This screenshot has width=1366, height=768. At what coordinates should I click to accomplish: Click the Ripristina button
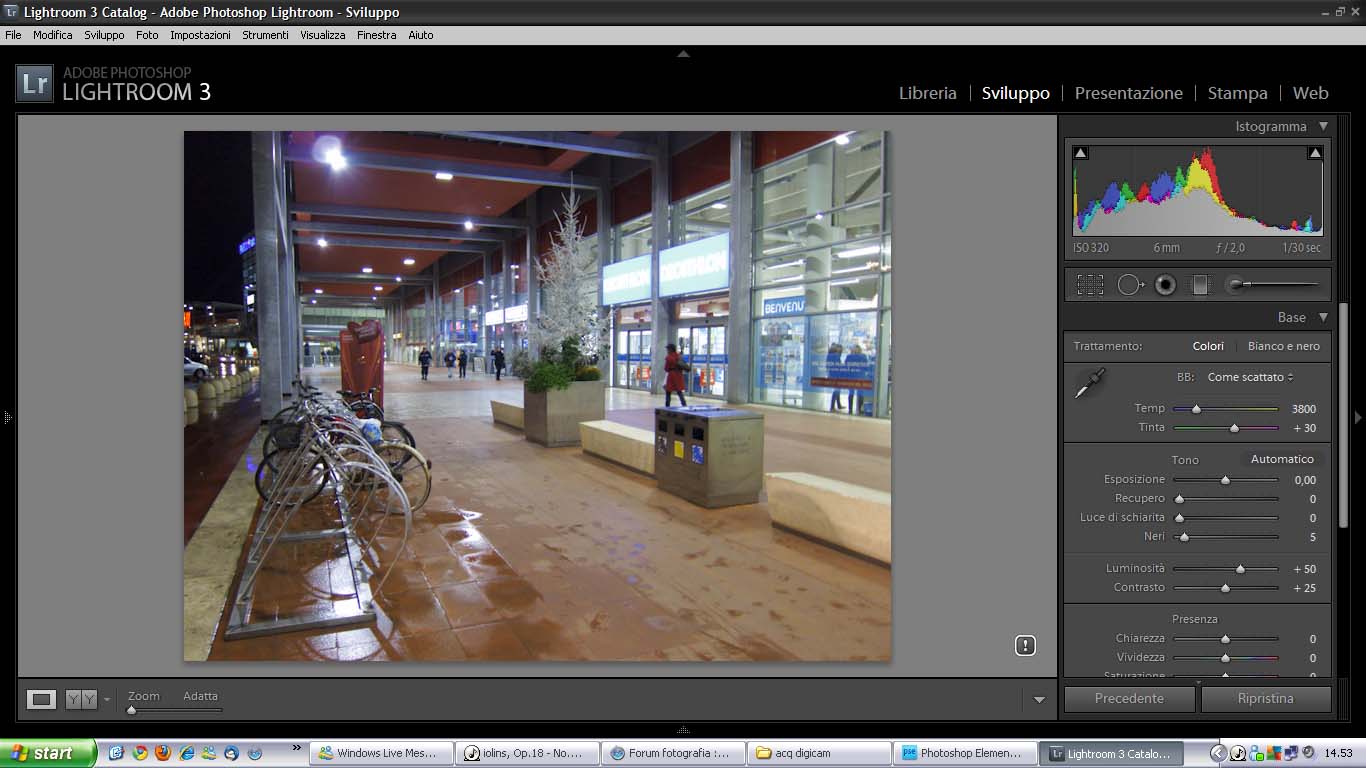1265,699
